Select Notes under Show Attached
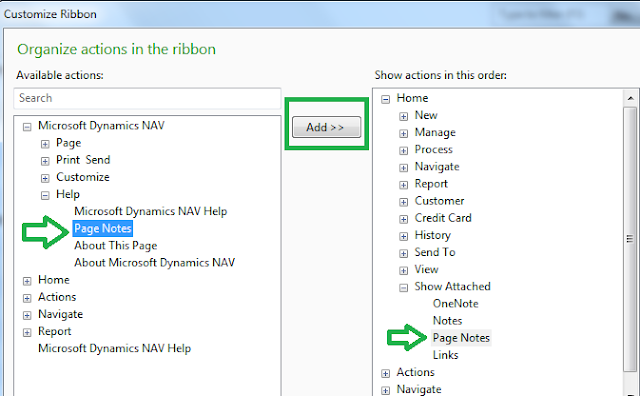The width and height of the screenshot is (640, 396). point(447,321)
